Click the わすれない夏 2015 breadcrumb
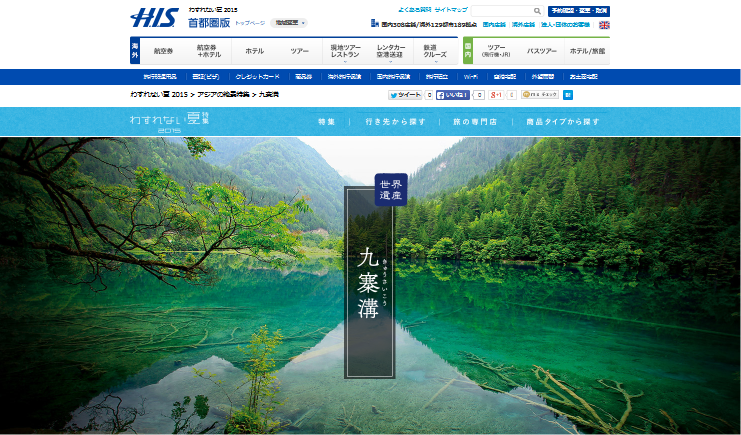Screen dimensions: 741x435 [159, 95]
